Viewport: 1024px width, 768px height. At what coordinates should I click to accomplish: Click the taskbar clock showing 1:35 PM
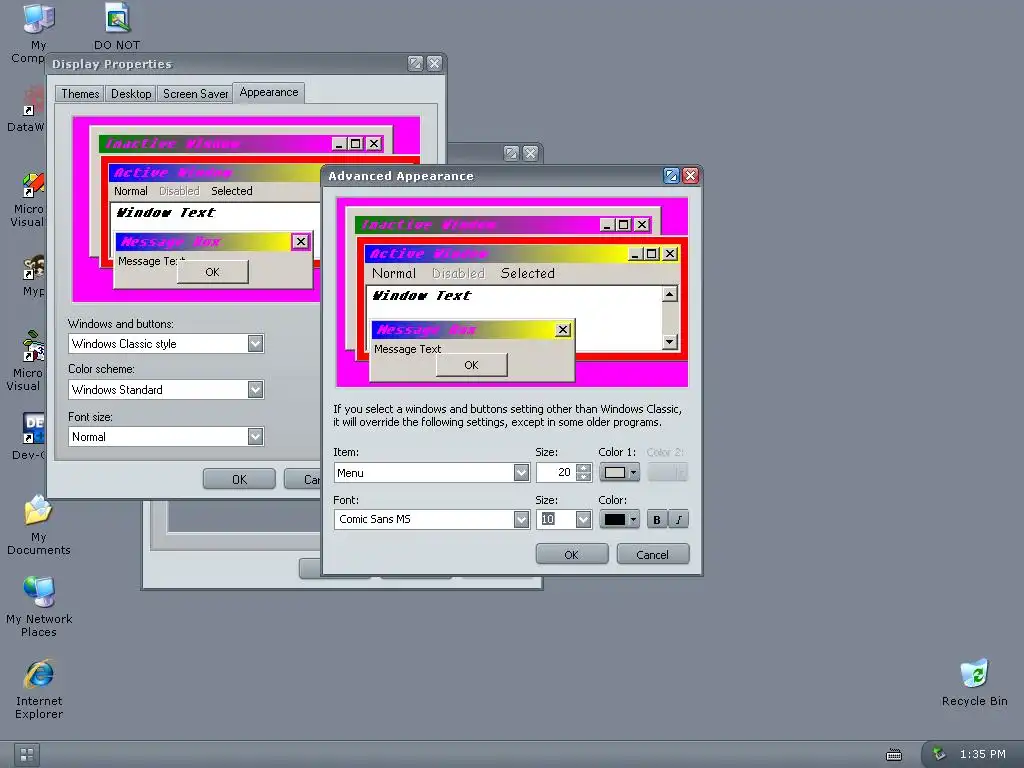click(982, 754)
